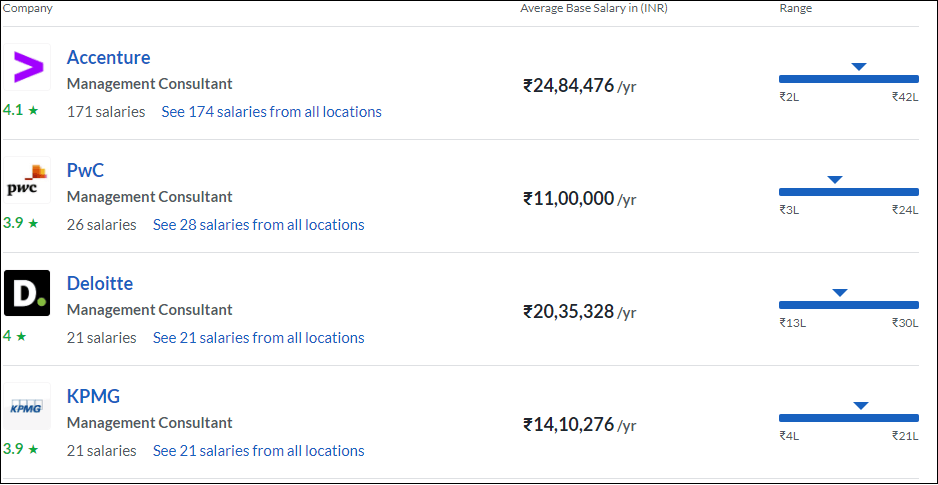Click Accenture's average marker triangle
Viewport: 938px width, 485px height.
(858, 66)
